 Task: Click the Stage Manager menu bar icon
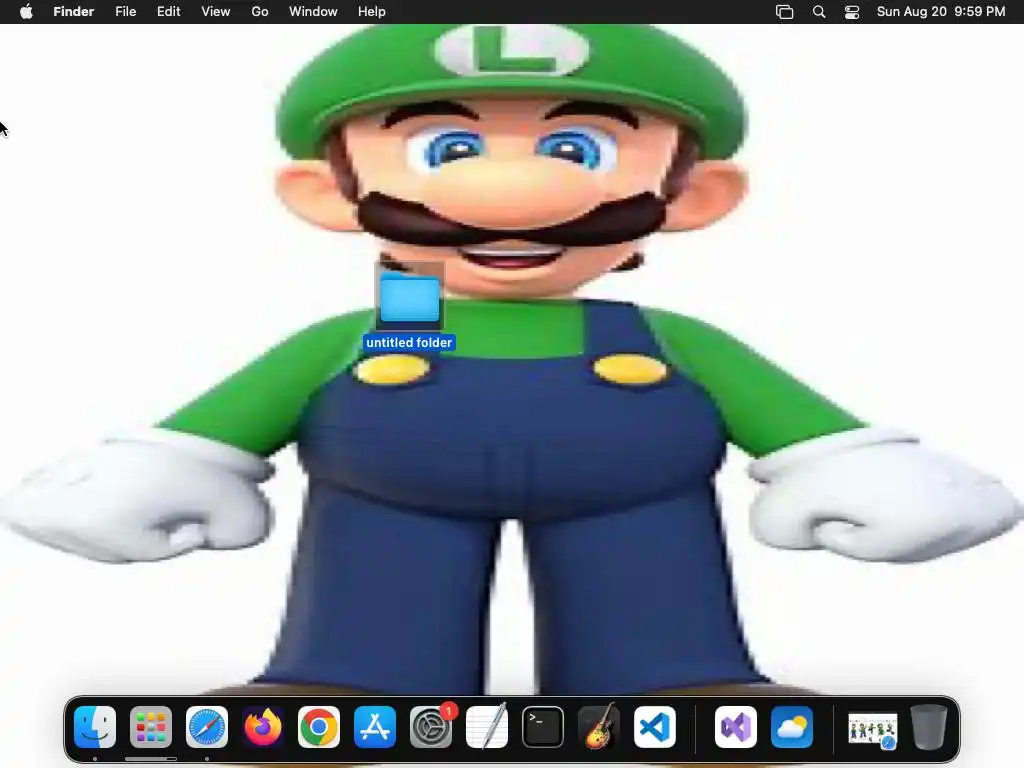(784, 12)
